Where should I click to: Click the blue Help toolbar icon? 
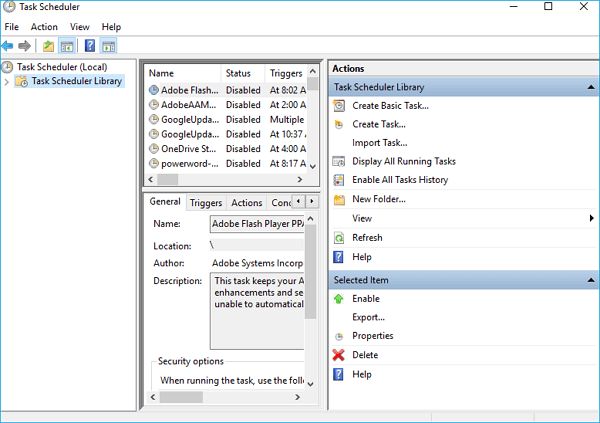(x=90, y=46)
